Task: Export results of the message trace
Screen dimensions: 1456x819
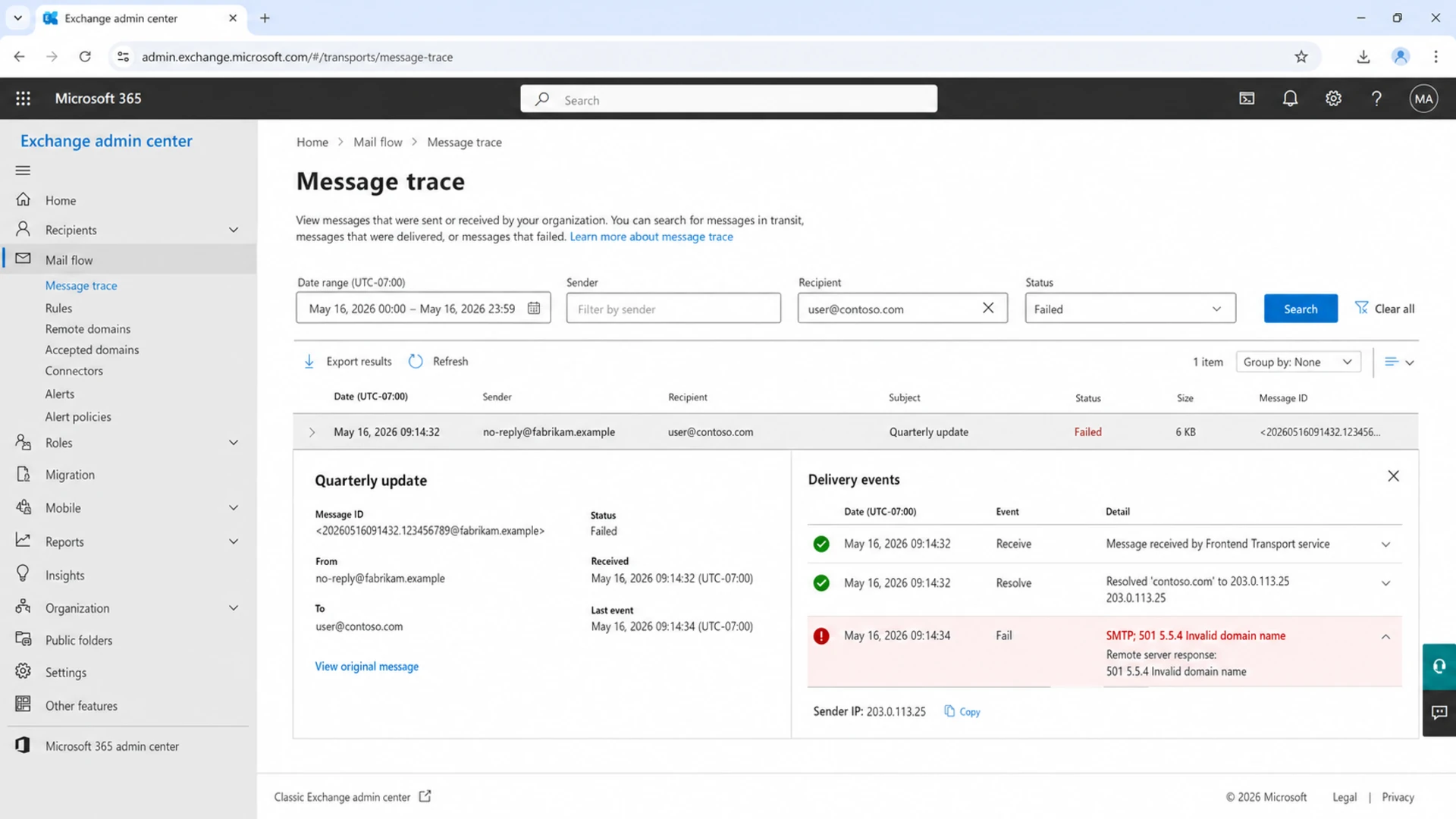Action: [x=348, y=362]
